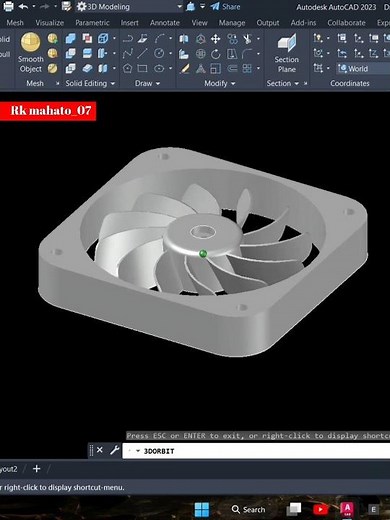
Task: Select the Rectangle tool in Draw panel
Action: click(x=143, y=68)
